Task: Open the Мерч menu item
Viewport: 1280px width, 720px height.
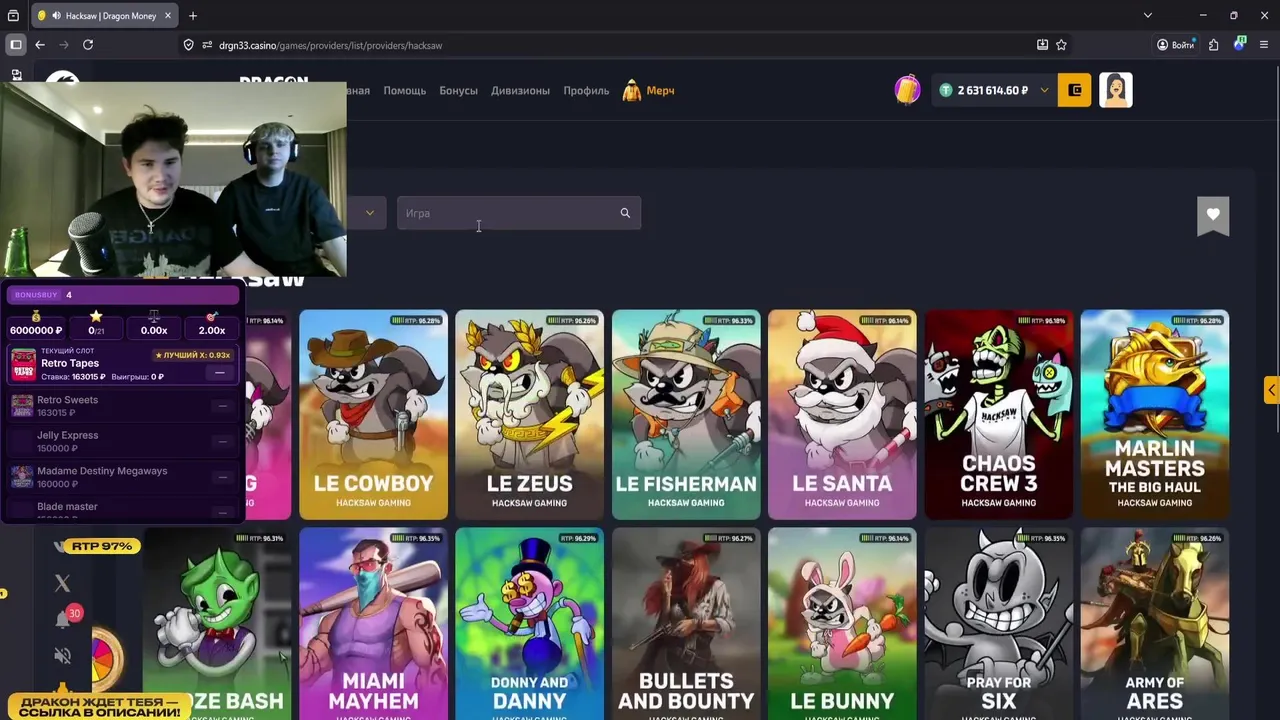Action: [660, 90]
